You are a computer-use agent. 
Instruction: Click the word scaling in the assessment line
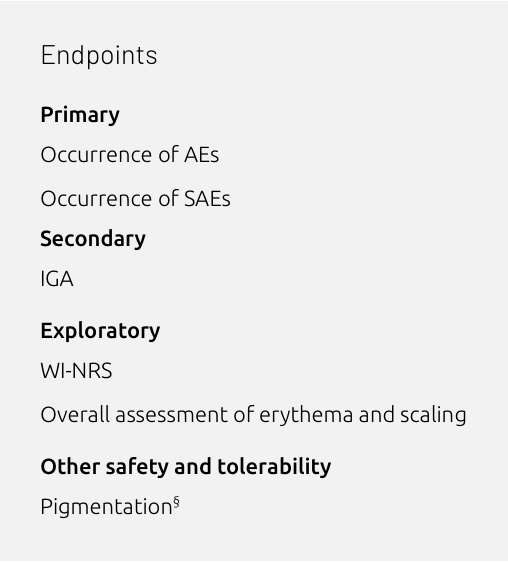pyautogui.click(x=433, y=416)
